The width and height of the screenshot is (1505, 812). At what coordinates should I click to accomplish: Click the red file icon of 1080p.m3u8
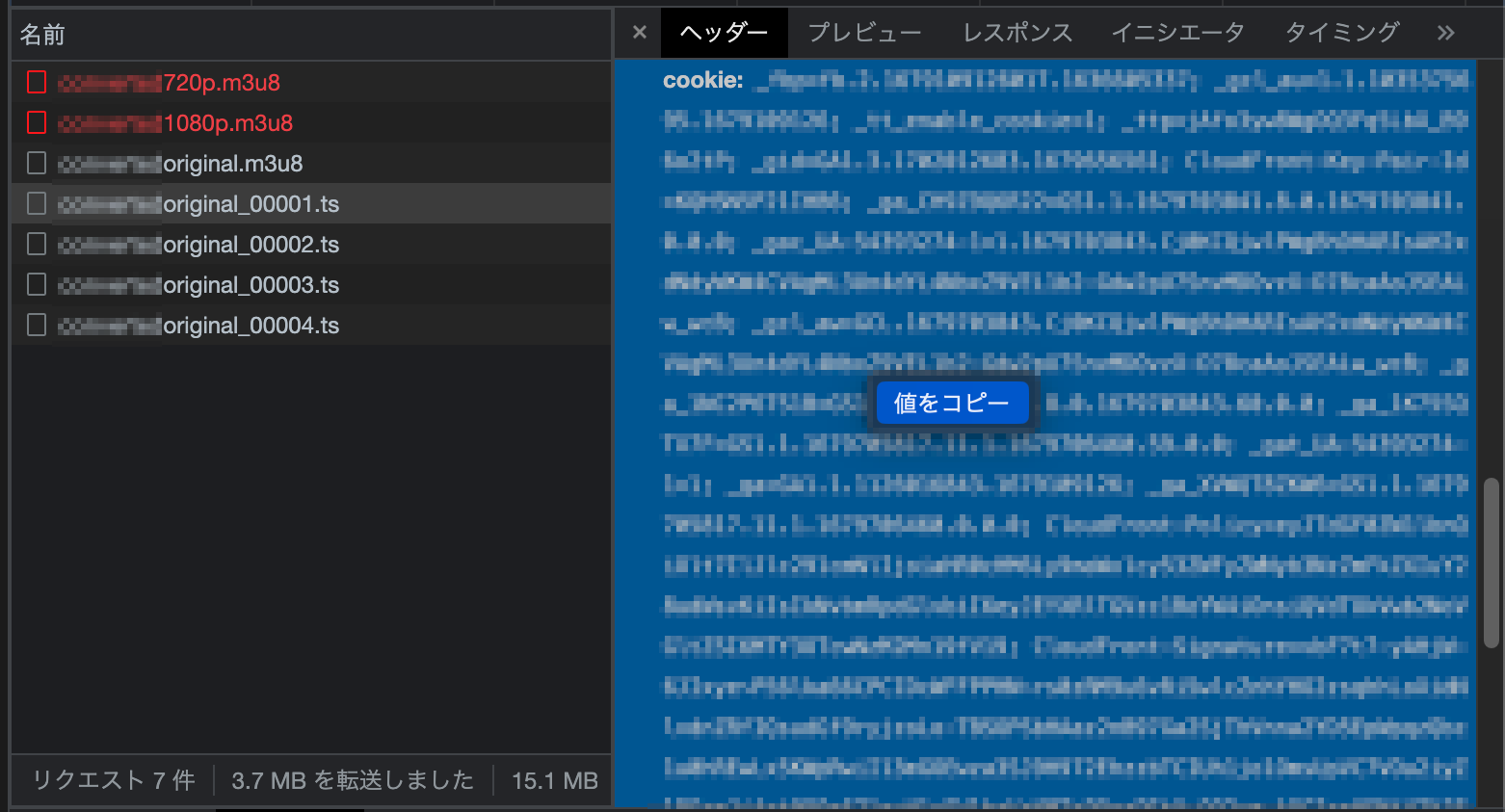[x=37, y=123]
